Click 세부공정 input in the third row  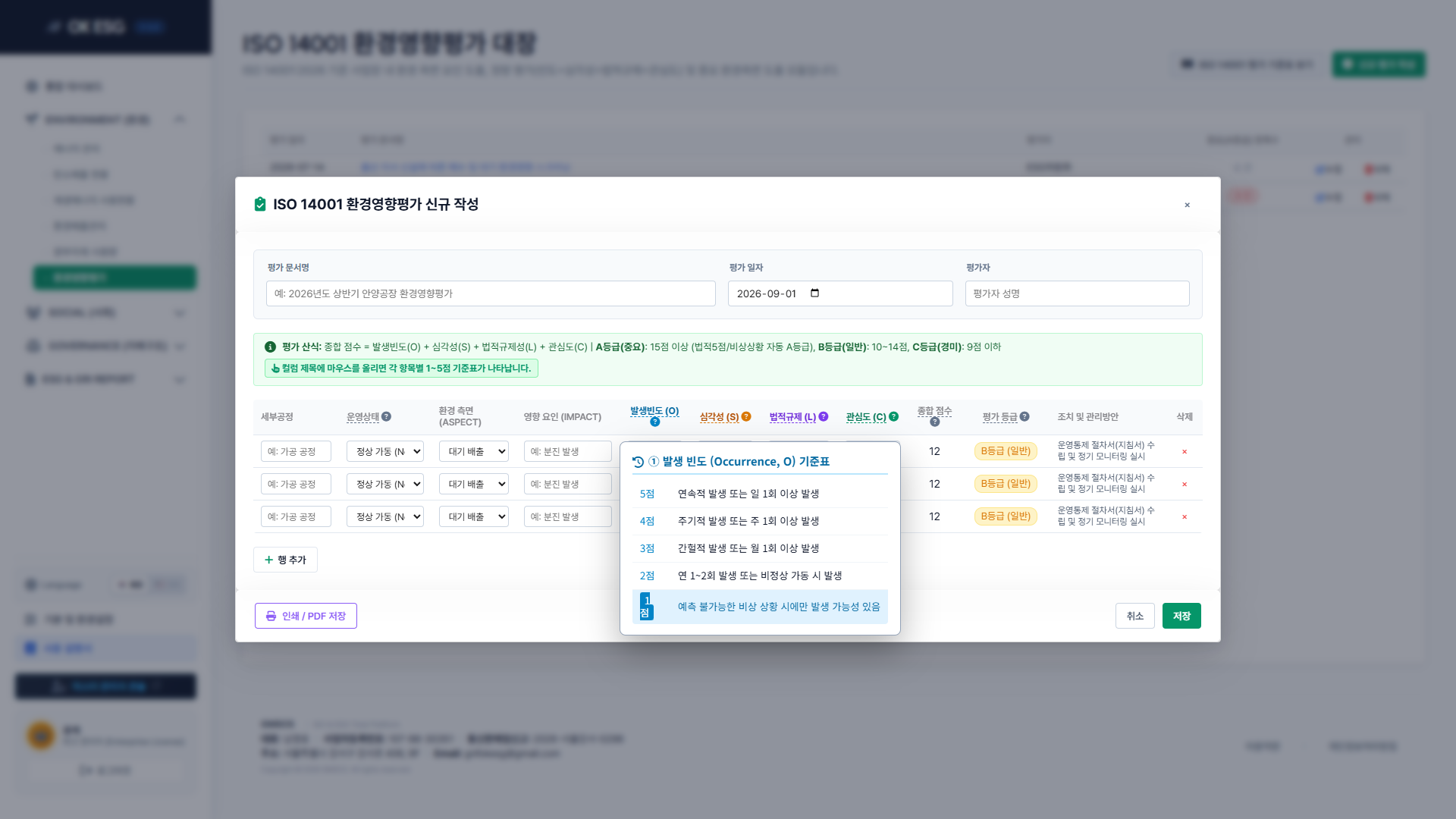click(x=296, y=516)
